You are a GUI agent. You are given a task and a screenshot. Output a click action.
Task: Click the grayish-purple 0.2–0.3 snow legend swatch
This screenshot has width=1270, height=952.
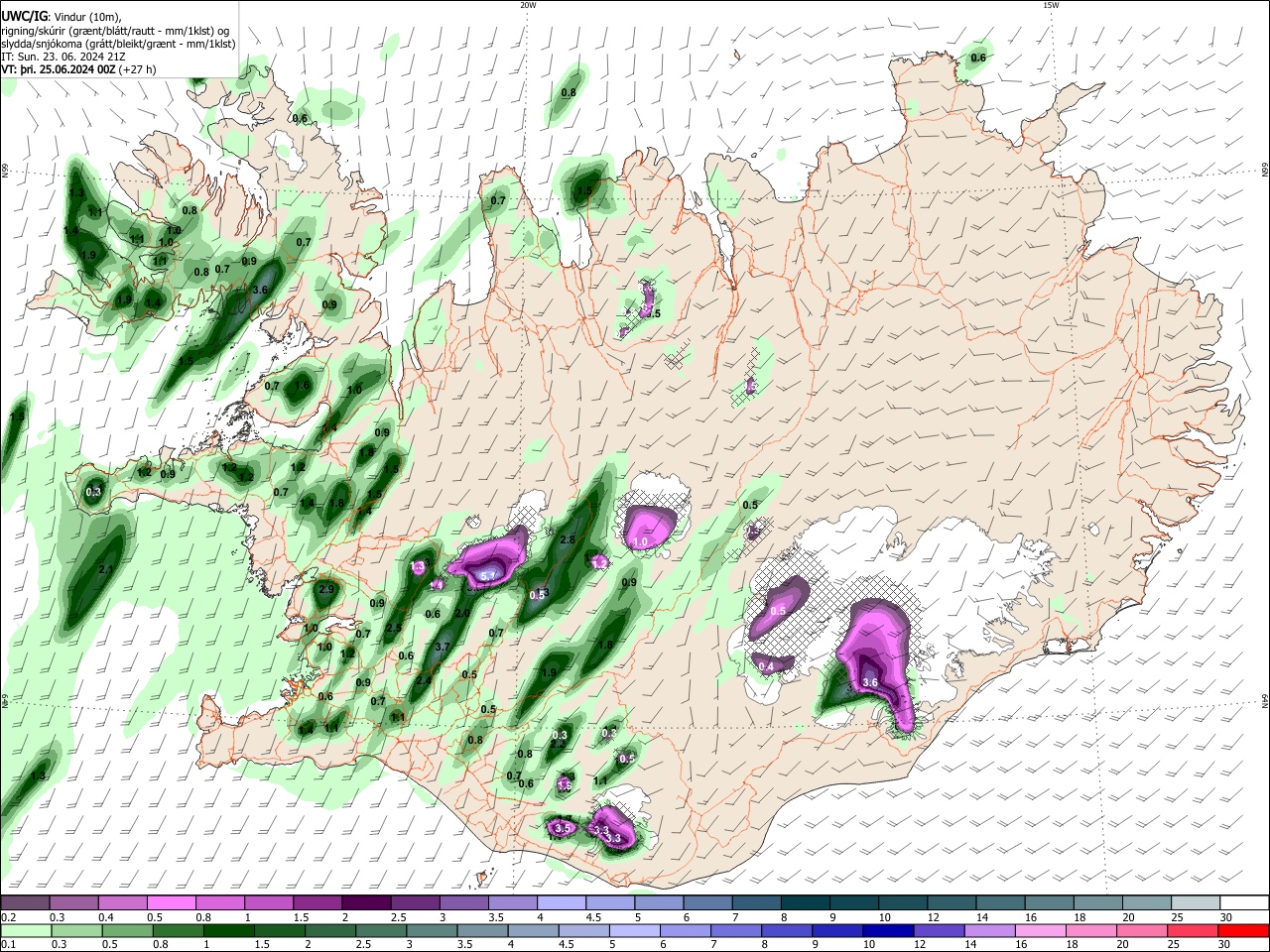point(25,902)
